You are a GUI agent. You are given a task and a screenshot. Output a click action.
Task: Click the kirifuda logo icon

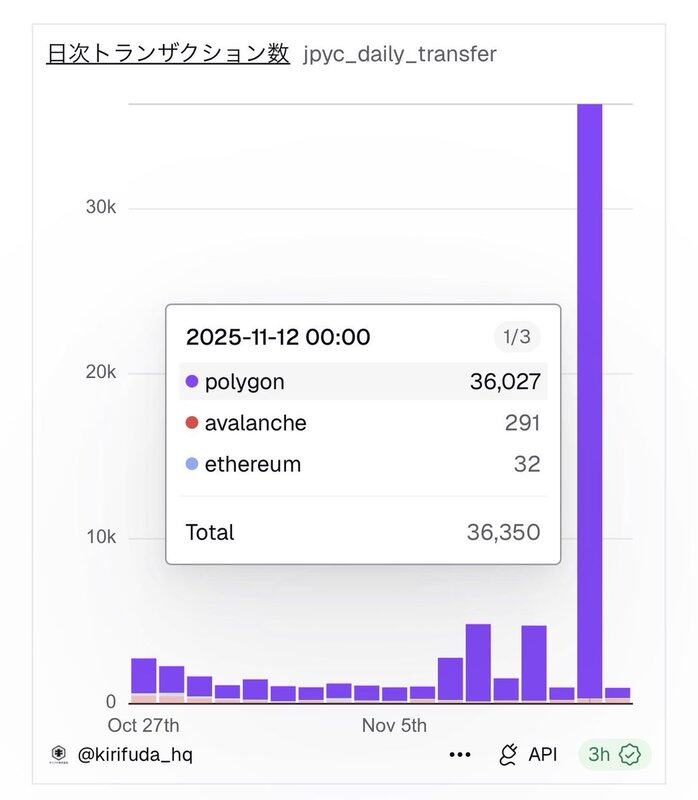click(x=58, y=755)
